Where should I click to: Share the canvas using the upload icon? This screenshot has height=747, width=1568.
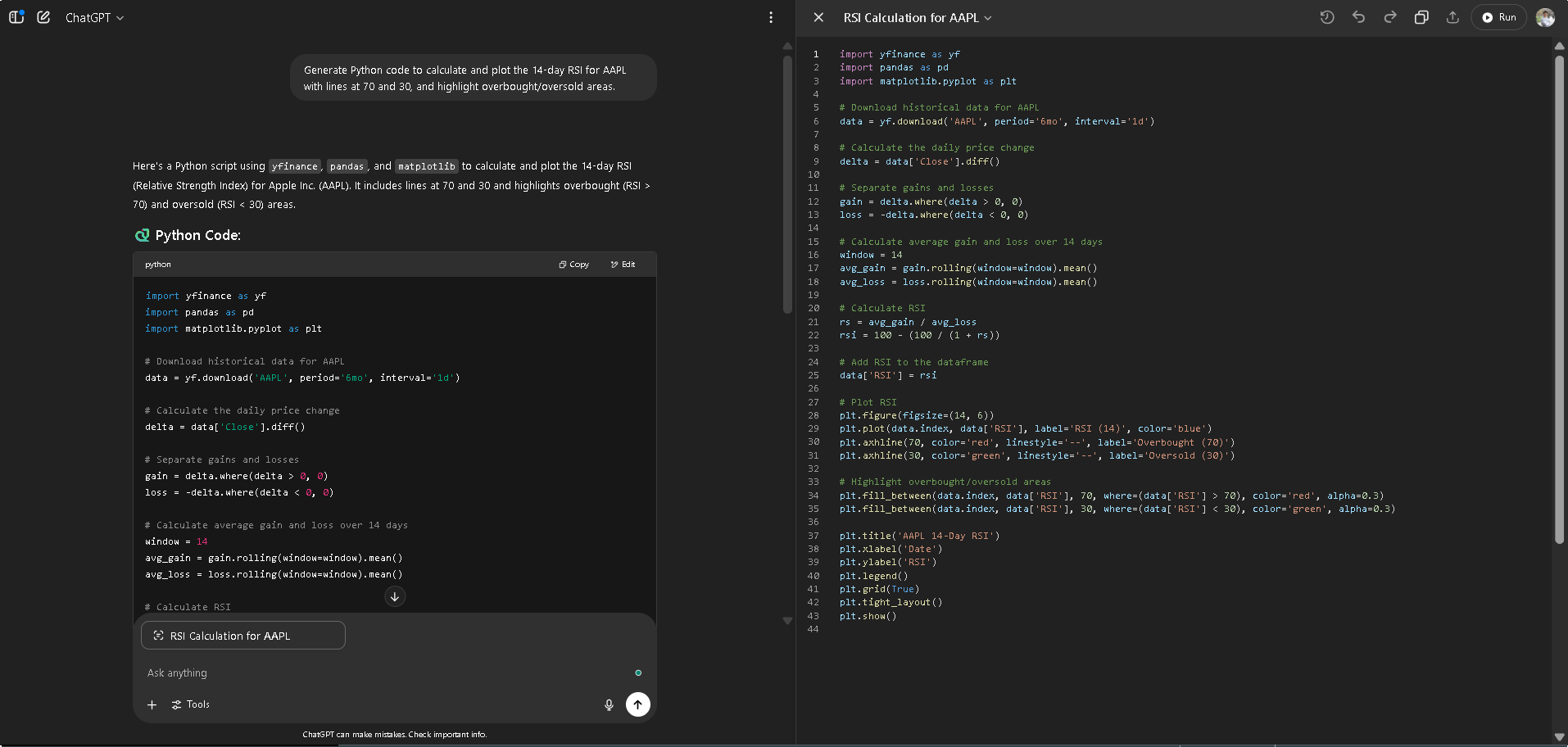coord(1452,17)
